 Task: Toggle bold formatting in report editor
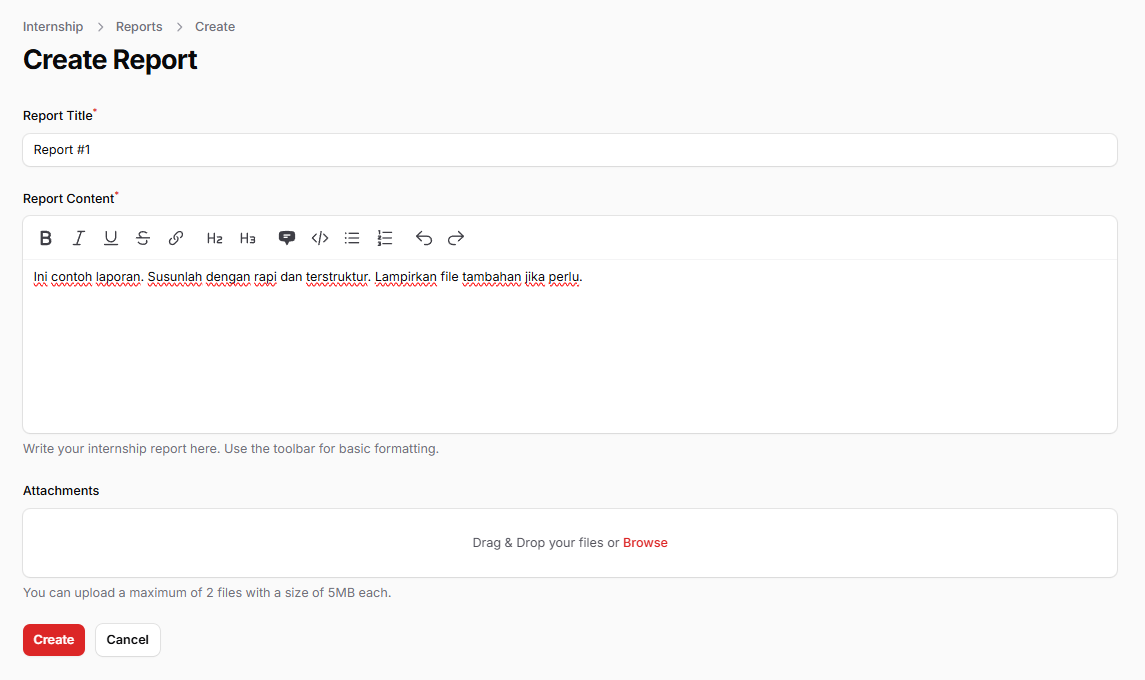(45, 238)
